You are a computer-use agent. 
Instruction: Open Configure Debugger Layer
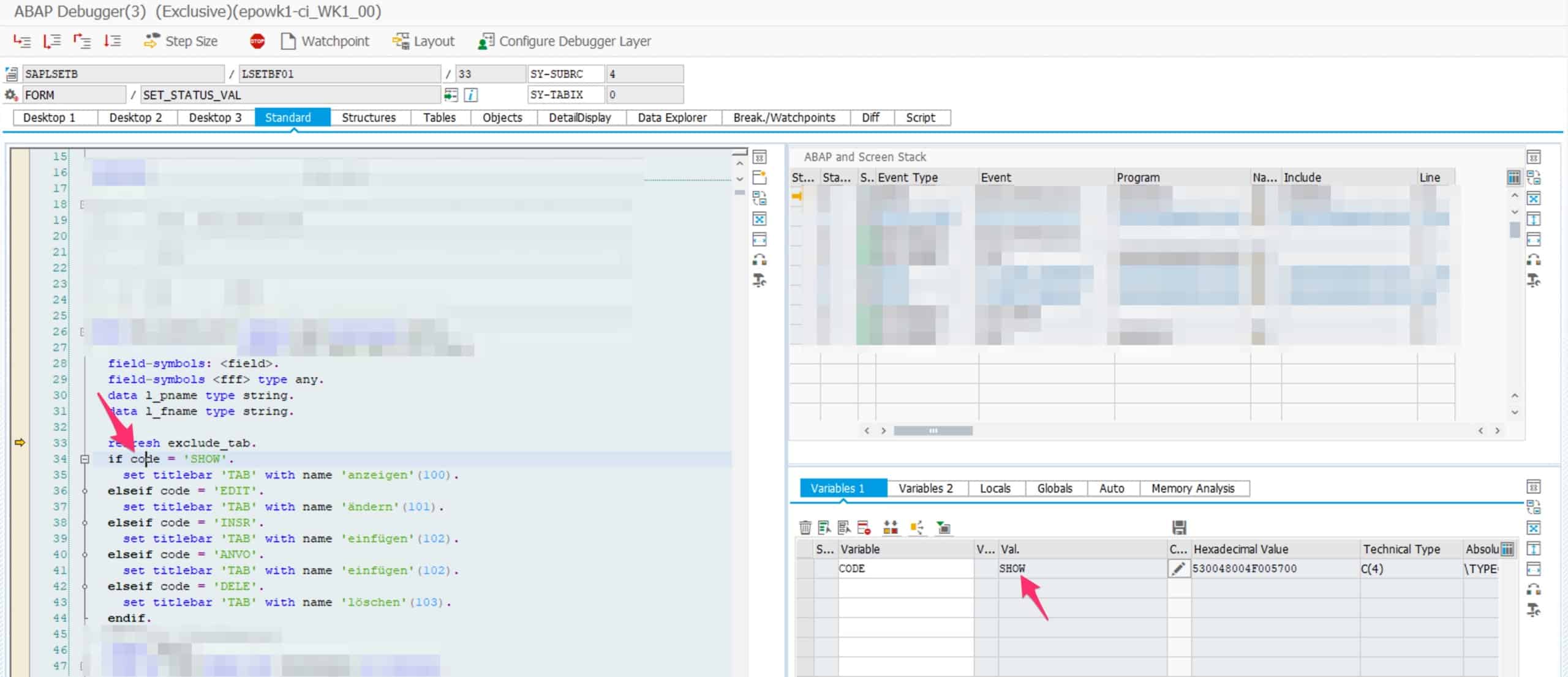point(564,41)
